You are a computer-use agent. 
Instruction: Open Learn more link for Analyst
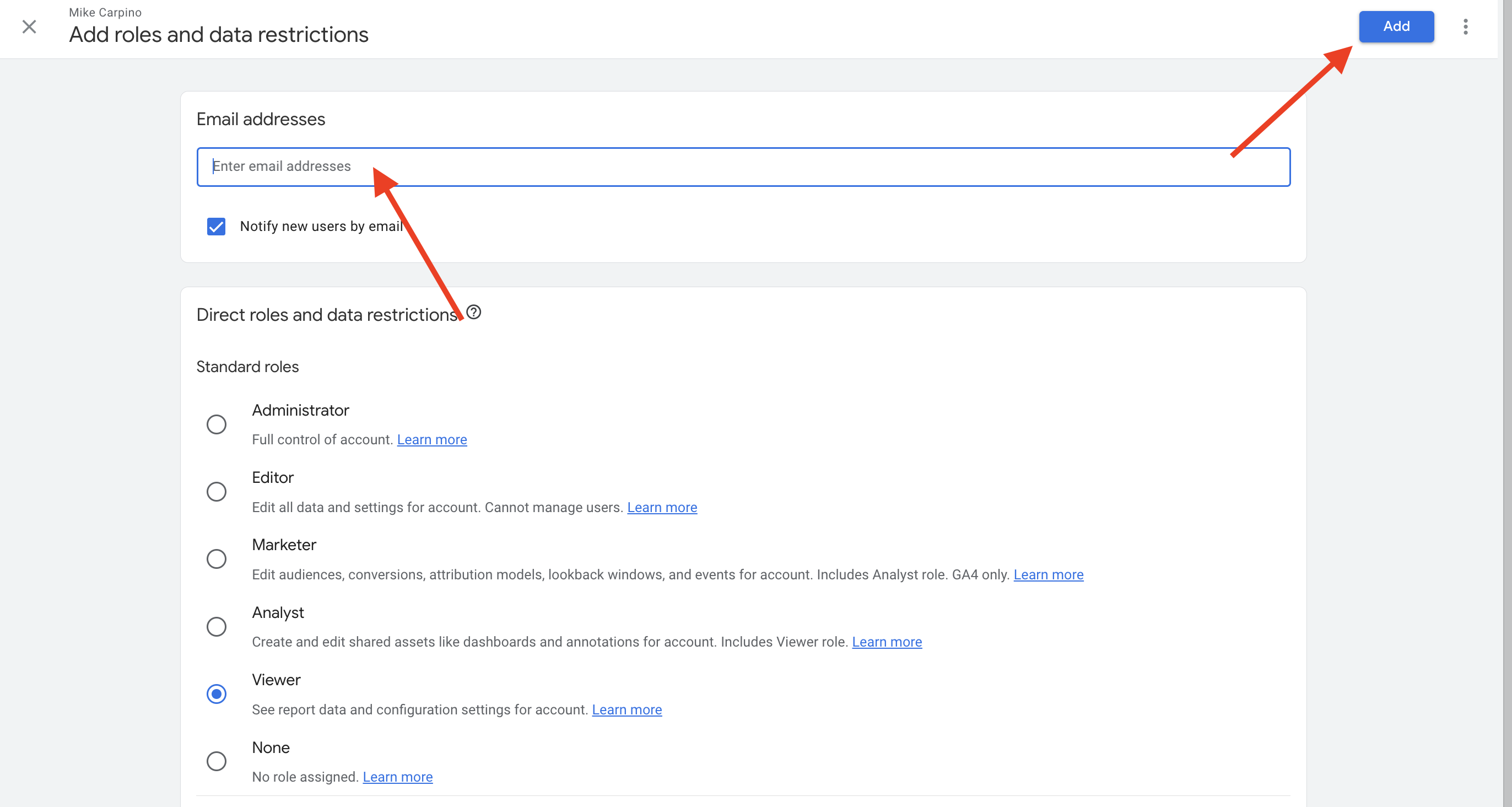[886, 642]
